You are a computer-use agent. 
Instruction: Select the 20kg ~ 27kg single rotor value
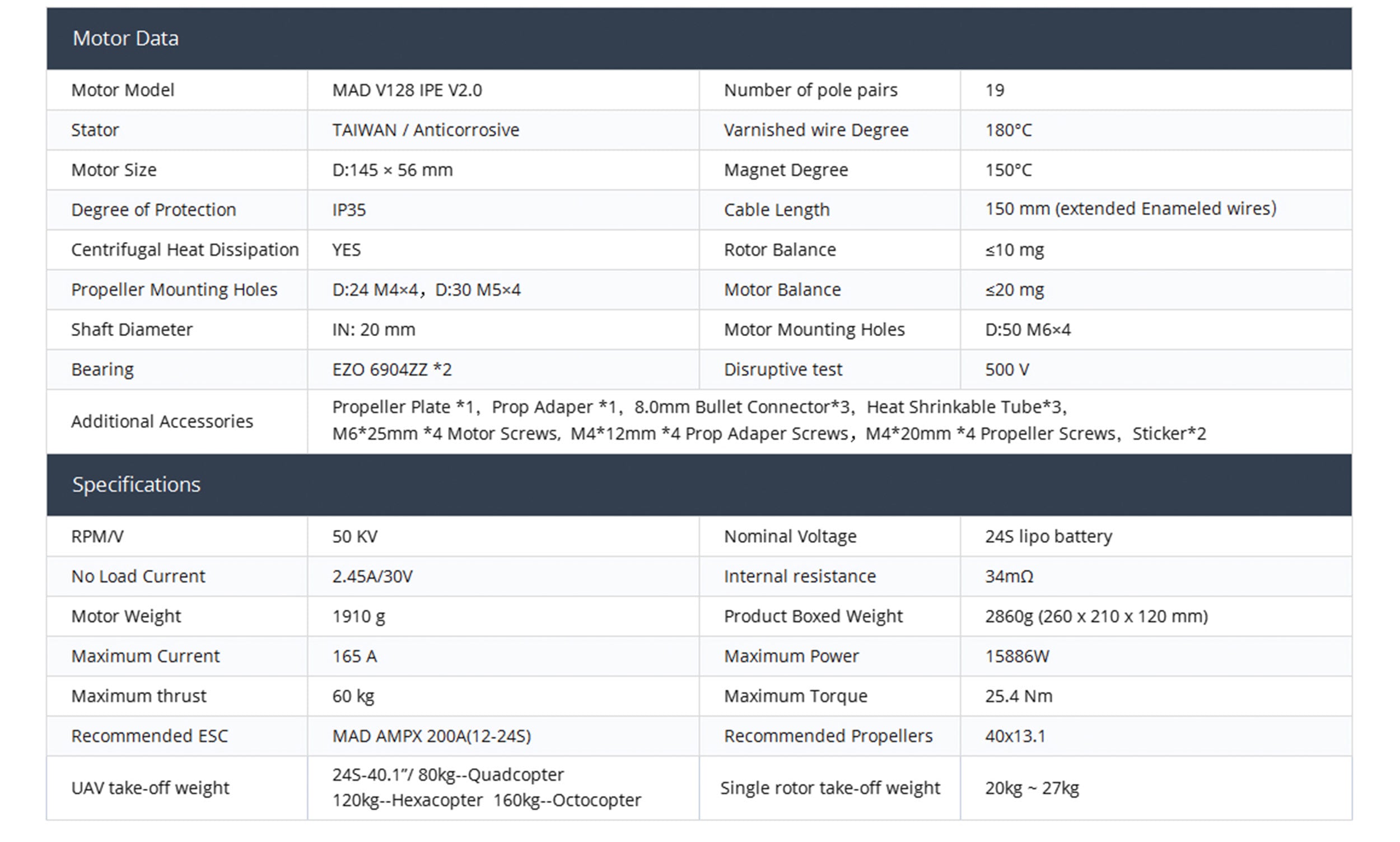[x=1032, y=788]
